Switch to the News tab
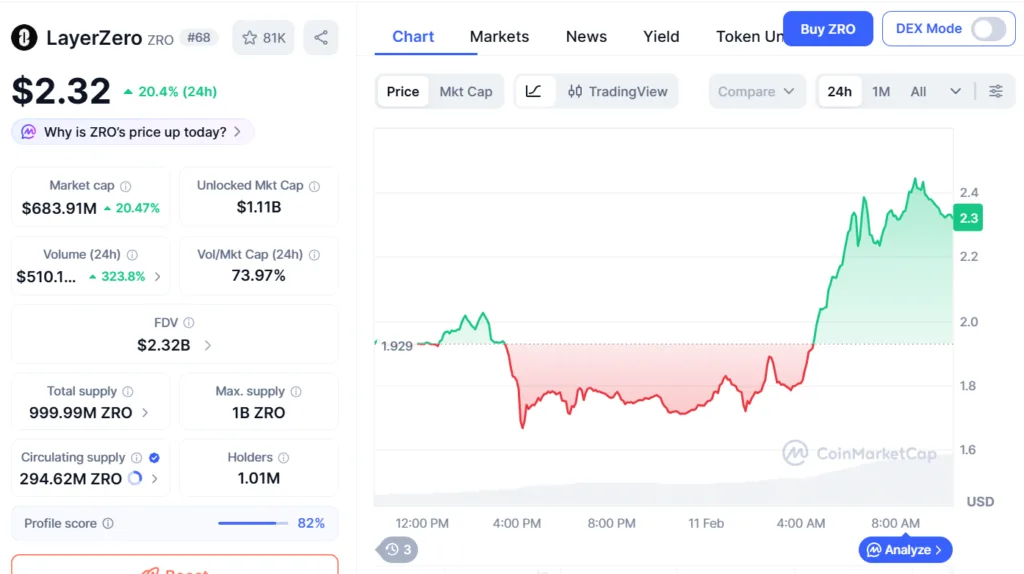Screen dimensions: 1024x574 click(x=586, y=37)
